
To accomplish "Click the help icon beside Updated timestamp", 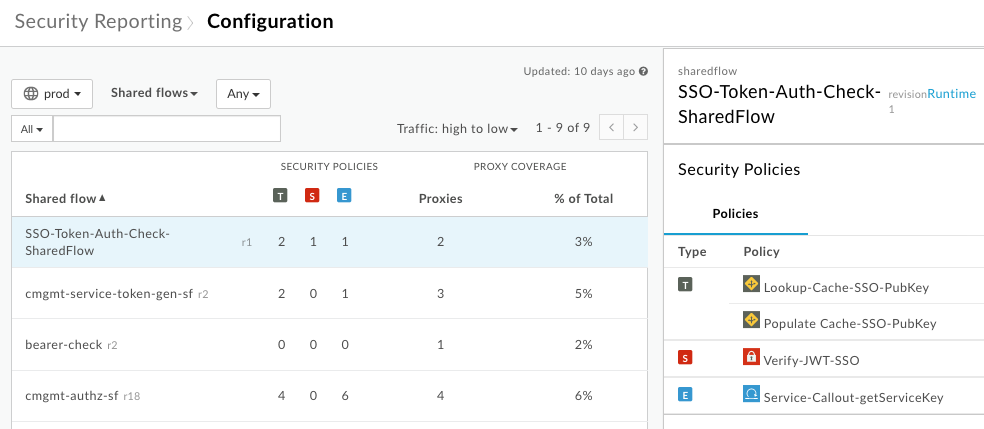I will click(644, 72).
